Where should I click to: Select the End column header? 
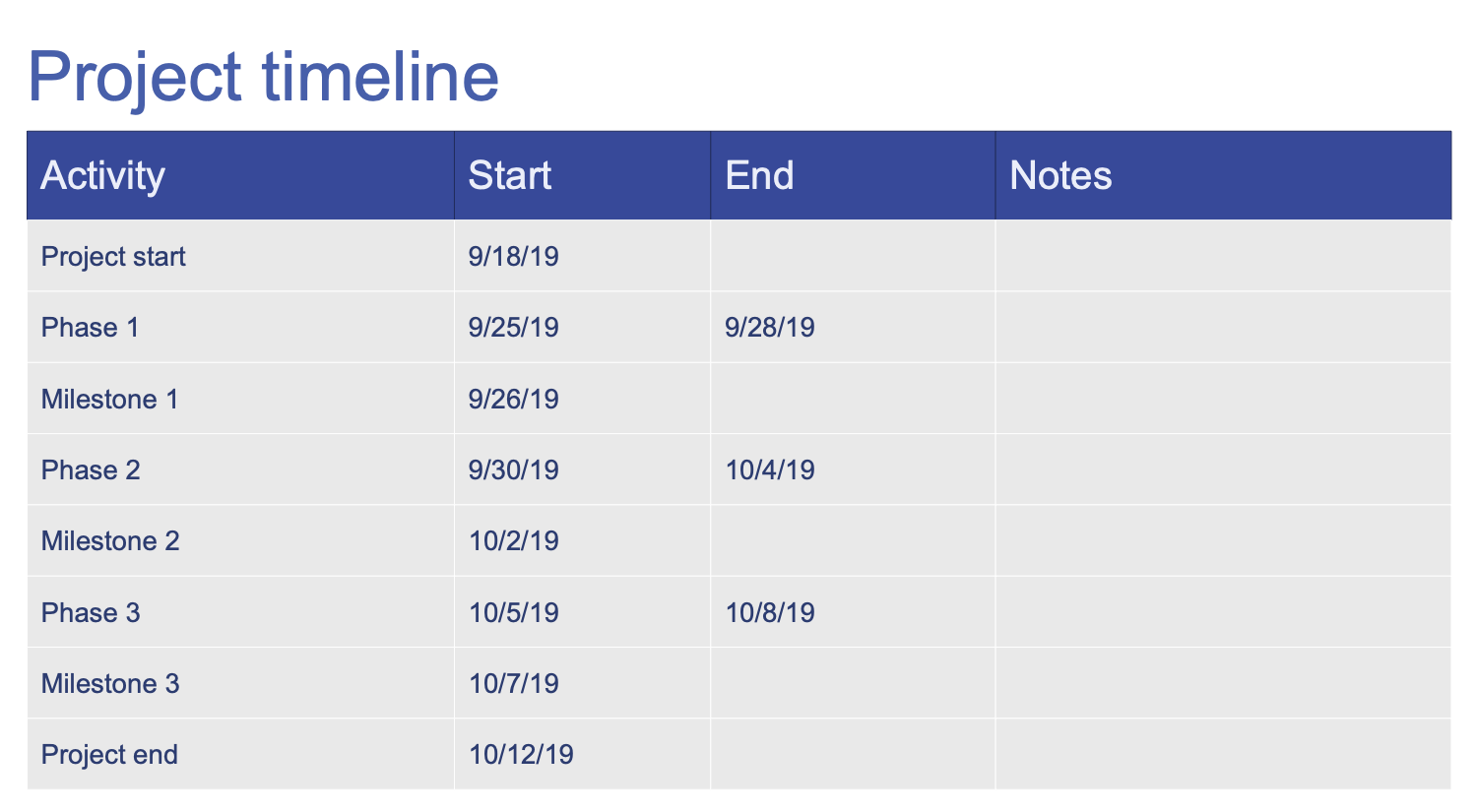(x=759, y=175)
